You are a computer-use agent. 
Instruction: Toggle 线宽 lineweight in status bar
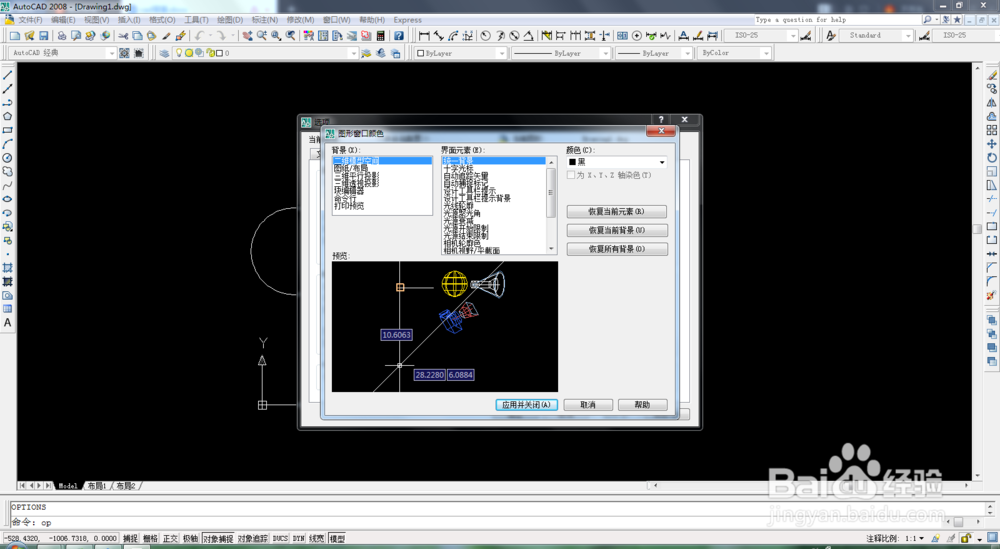[317, 539]
